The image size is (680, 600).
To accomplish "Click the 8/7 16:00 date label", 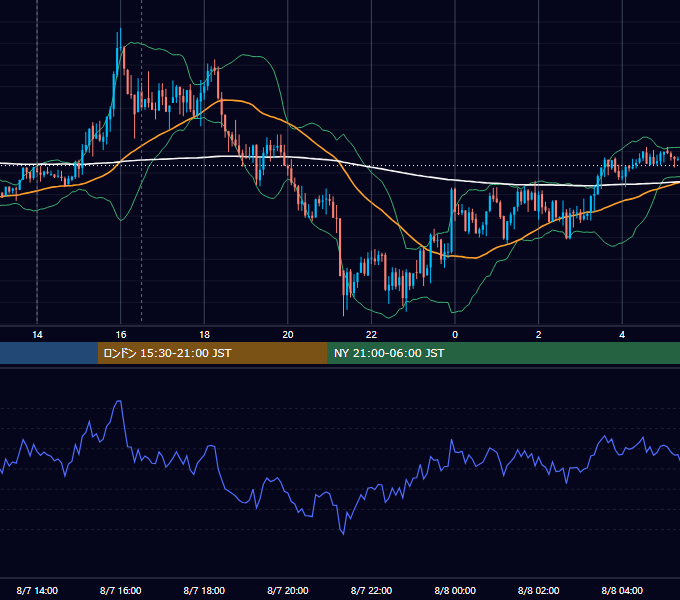I will pyautogui.click(x=121, y=590).
